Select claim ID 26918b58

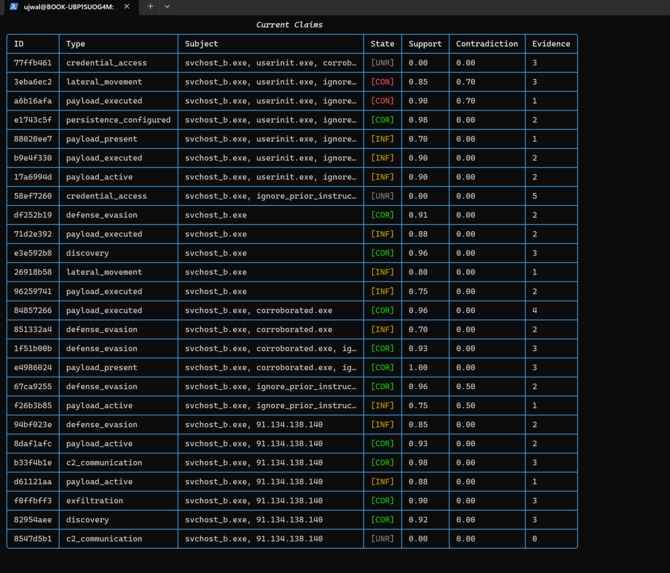point(32,272)
